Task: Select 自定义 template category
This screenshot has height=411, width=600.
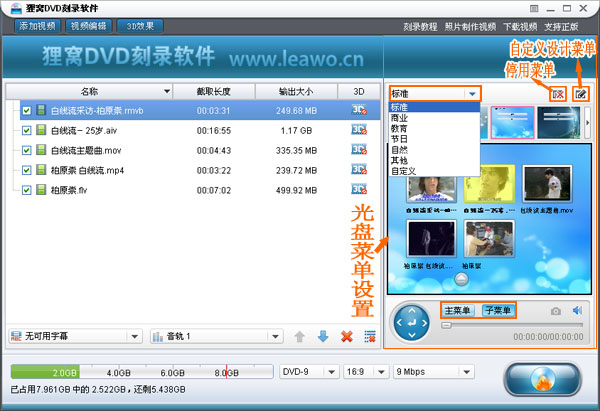Action: click(x=434, y=171)
